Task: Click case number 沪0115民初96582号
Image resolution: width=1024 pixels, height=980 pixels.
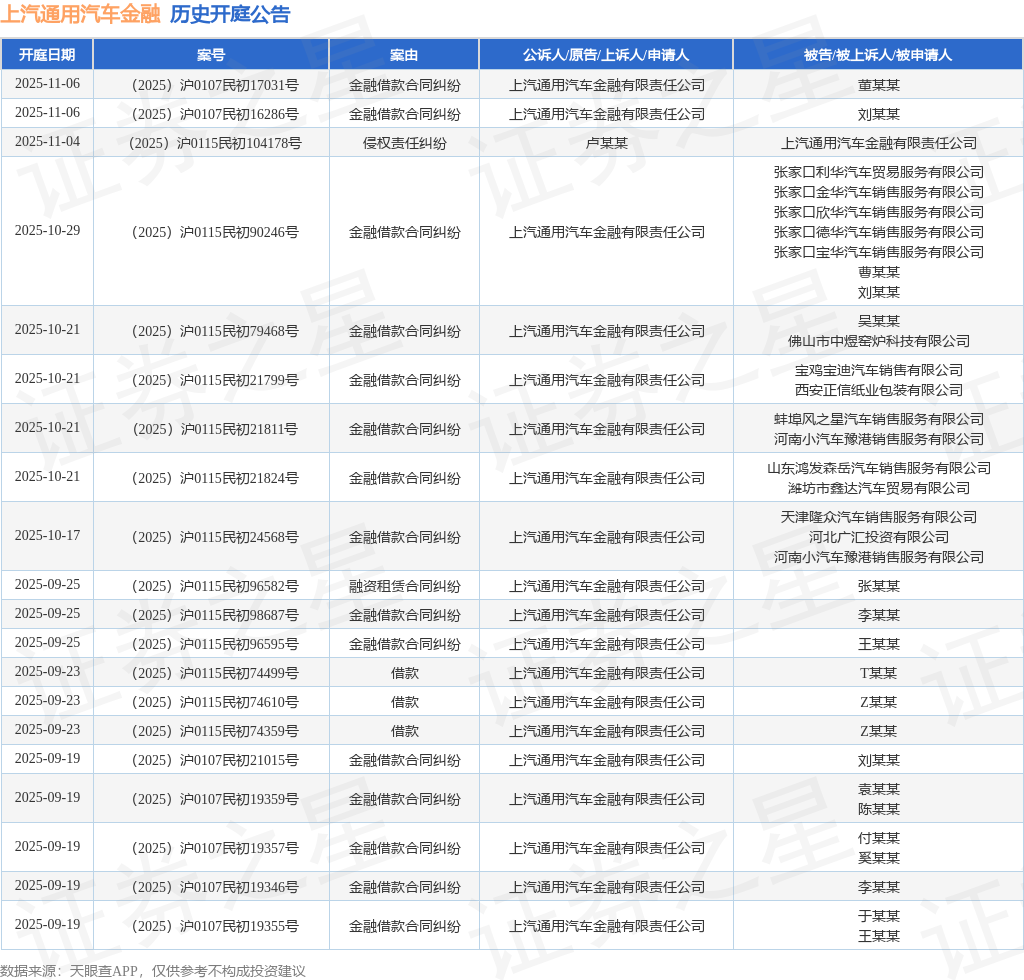Action: click(x=215, y=586)
